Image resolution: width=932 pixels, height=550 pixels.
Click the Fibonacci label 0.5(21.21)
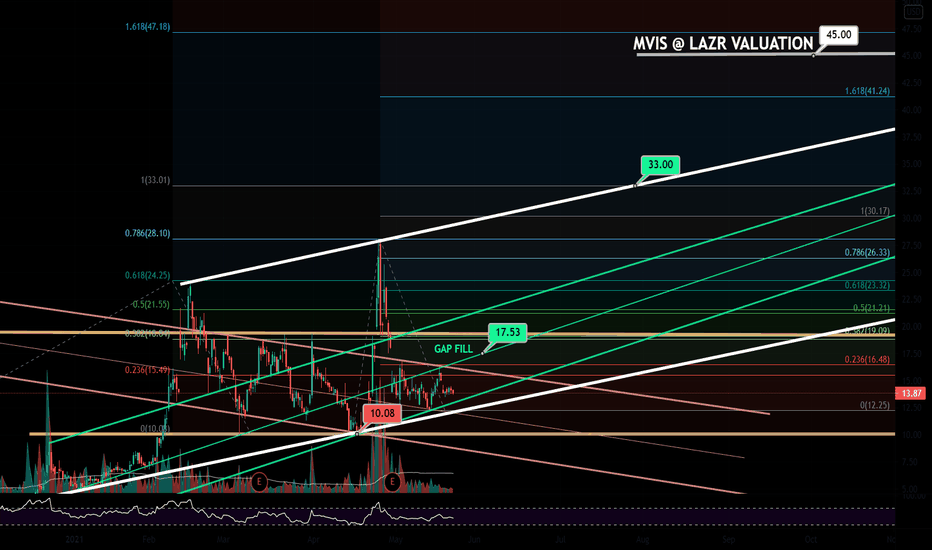click(x=871, y=308)
